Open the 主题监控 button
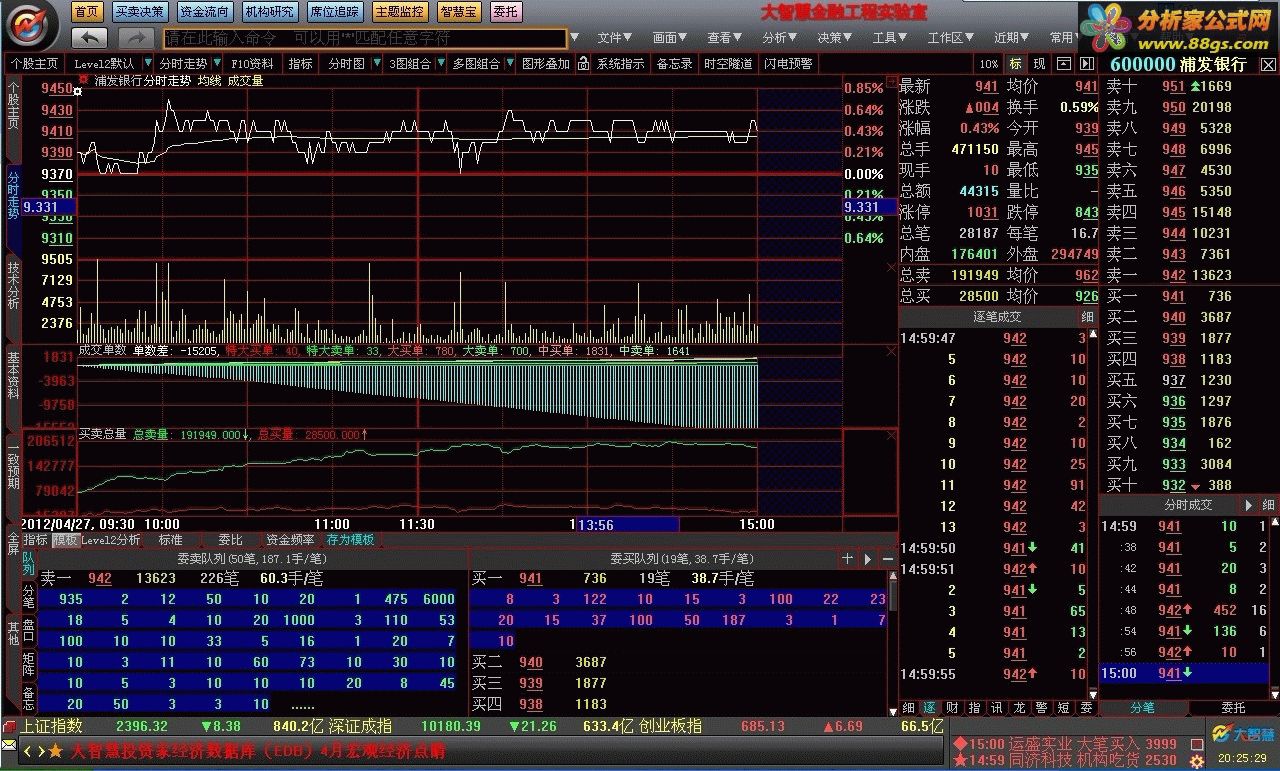Viewport: 1280px width, 771px height. (x=400, y=12)
